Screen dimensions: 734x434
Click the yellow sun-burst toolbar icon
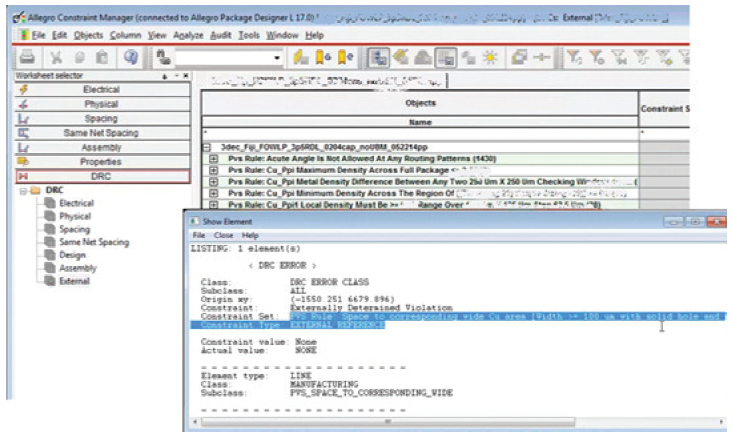(490, 58)
